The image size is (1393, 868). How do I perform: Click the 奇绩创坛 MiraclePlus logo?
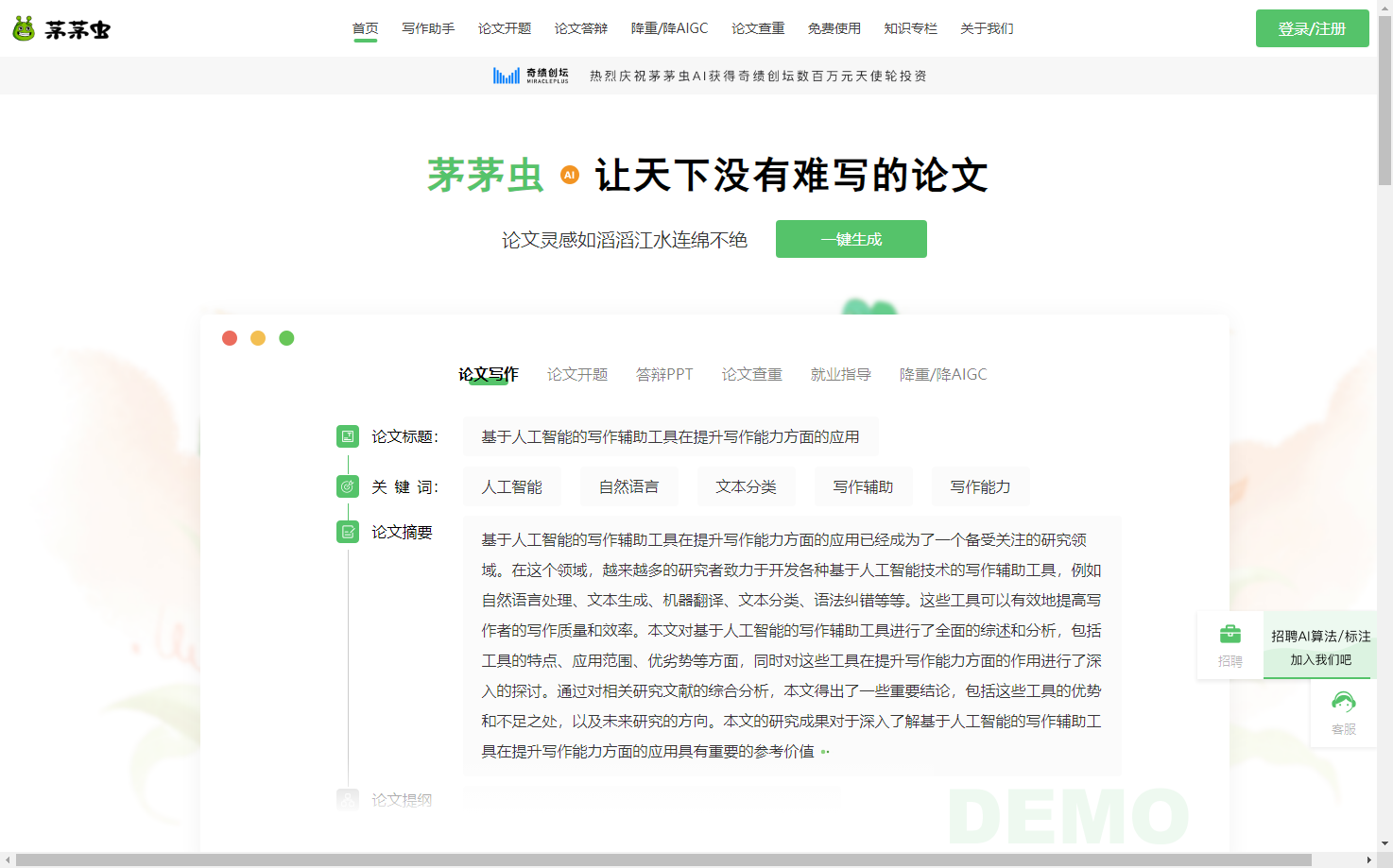pyautogui.click(x=531, y=76)
